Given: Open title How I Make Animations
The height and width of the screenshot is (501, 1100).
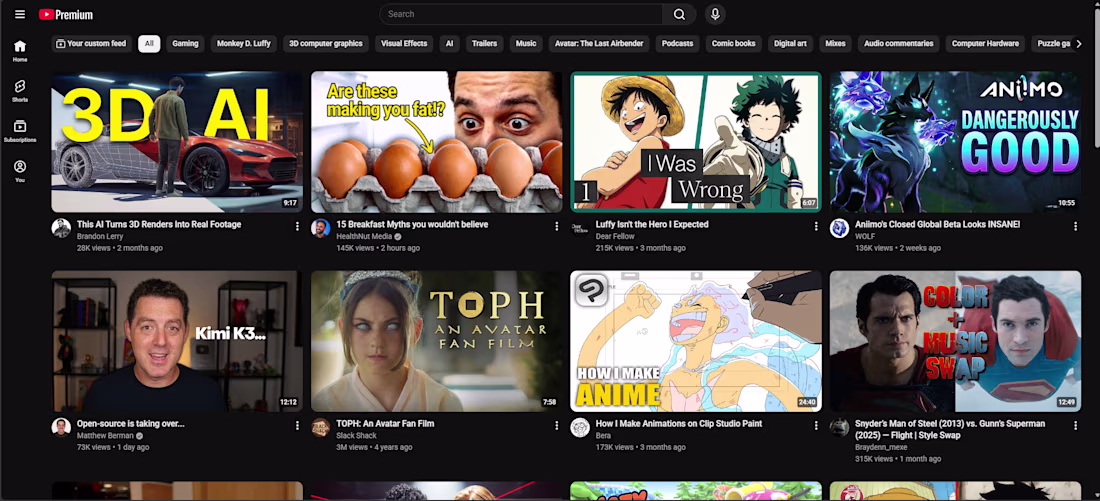Looking at the screenshot, I should tap(678, 424).
